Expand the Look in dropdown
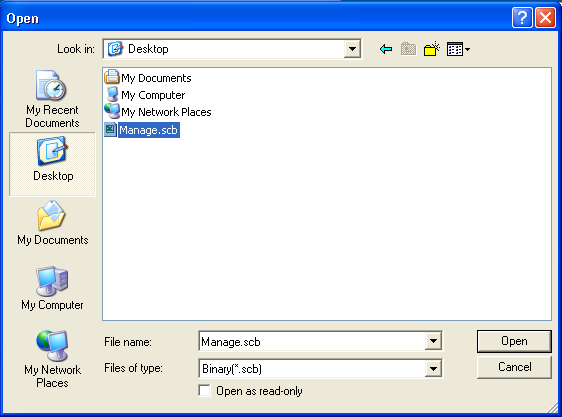The width and height of the screenshot is (562, 417). (352, 49)
